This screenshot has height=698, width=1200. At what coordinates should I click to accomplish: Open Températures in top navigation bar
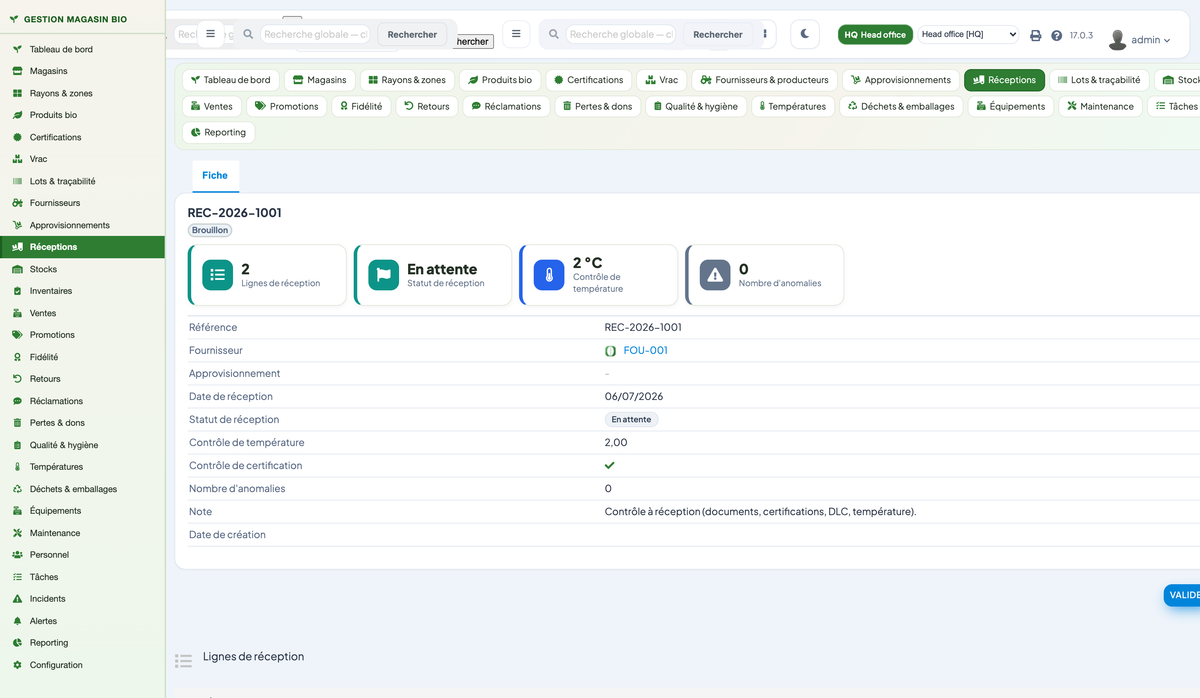tap(792, 106)
